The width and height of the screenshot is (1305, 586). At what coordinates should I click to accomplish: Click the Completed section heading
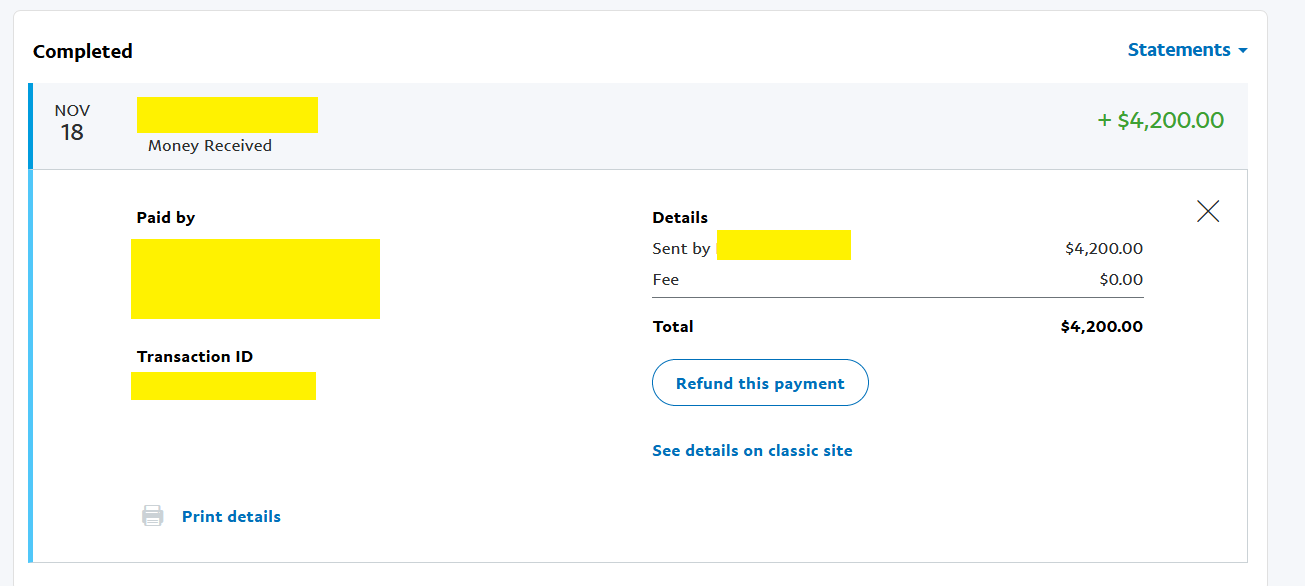(x=83, y=51)
